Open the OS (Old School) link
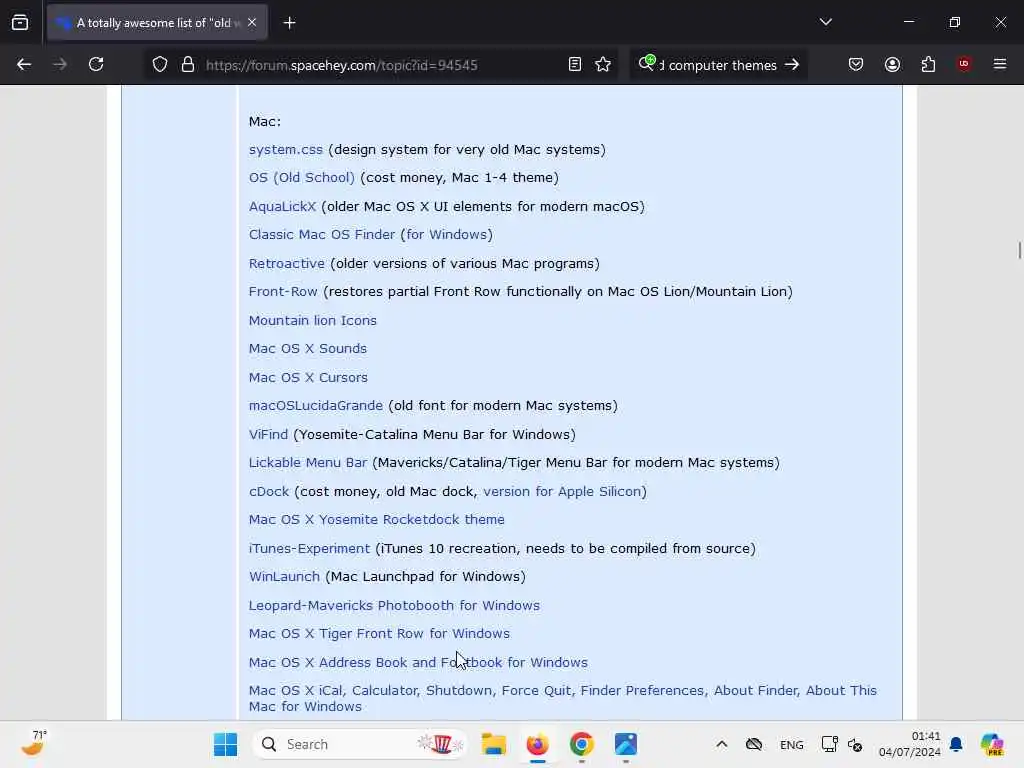This screenshot has width=1024, height=768. 301,178
